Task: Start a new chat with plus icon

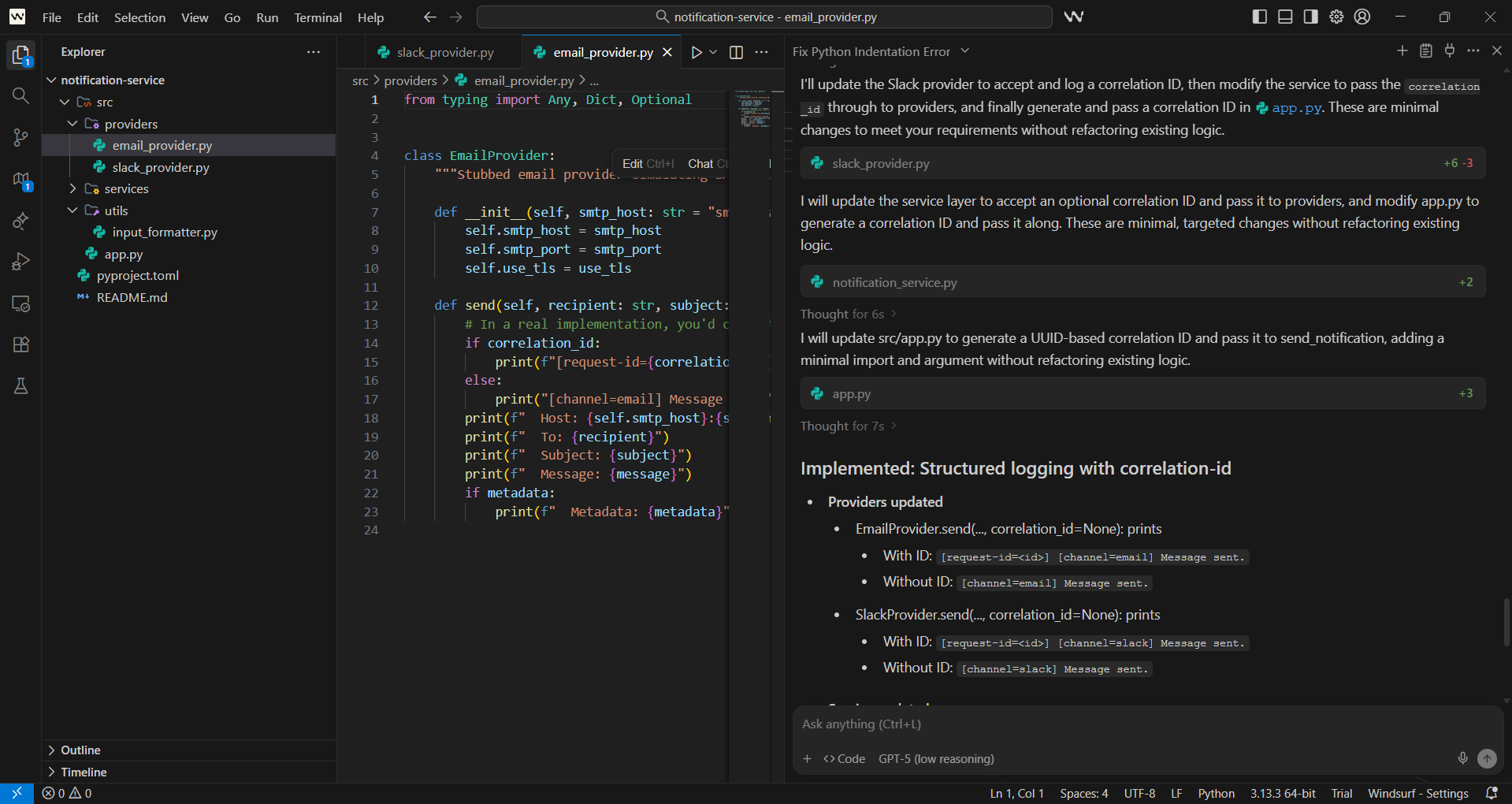Action: pos(1402,51)
